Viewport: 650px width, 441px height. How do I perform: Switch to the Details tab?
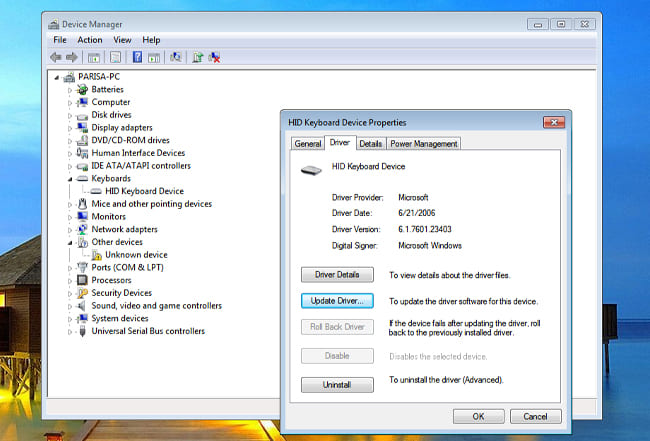(x=371, y=144)
